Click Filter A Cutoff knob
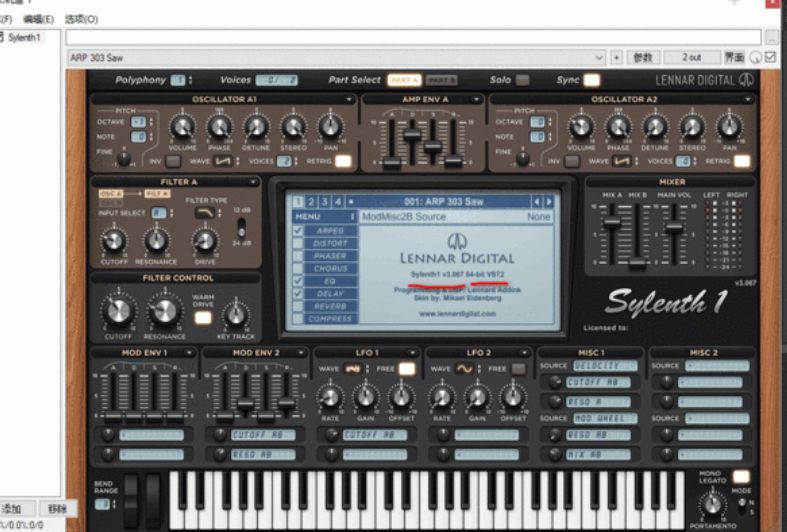 [114, 241]
